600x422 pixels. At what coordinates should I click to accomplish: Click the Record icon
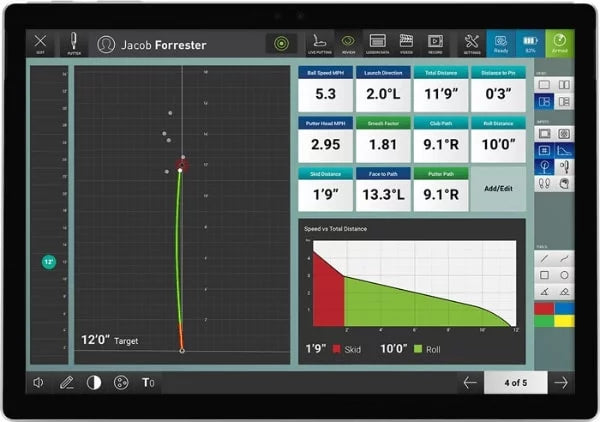tap(435, 44)
